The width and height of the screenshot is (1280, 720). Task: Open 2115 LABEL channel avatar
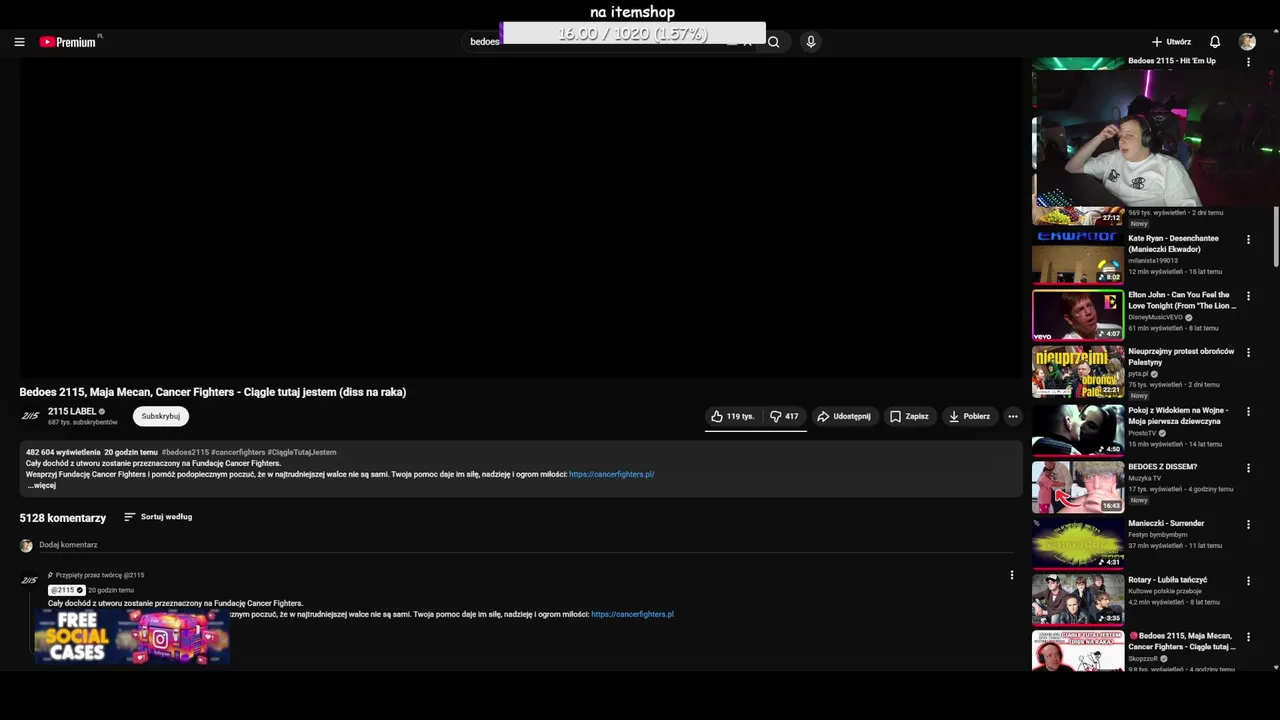click(x=30, y=416)
